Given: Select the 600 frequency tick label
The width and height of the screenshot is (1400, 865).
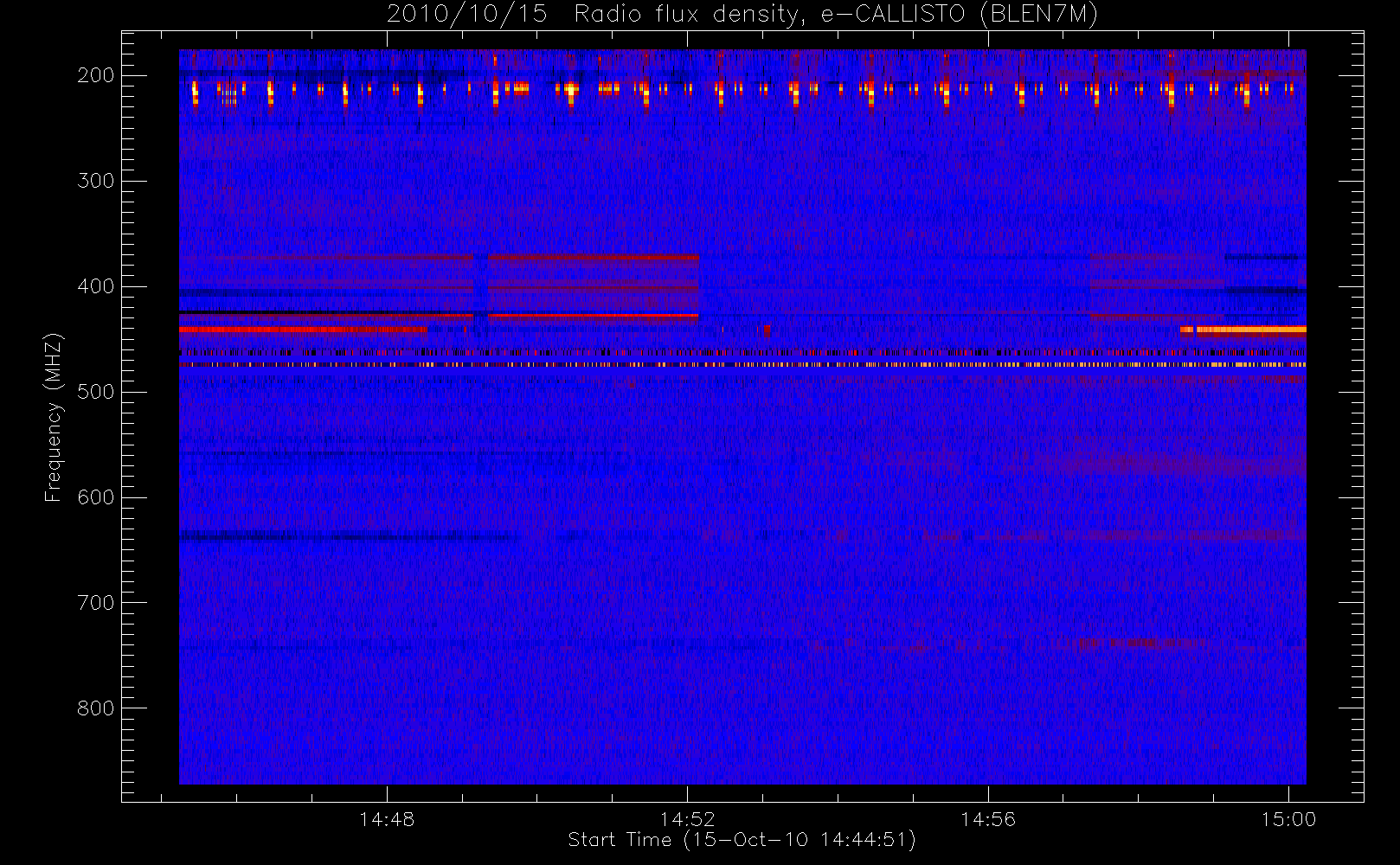Looking at the screenshot, I should tap(96, 497).
